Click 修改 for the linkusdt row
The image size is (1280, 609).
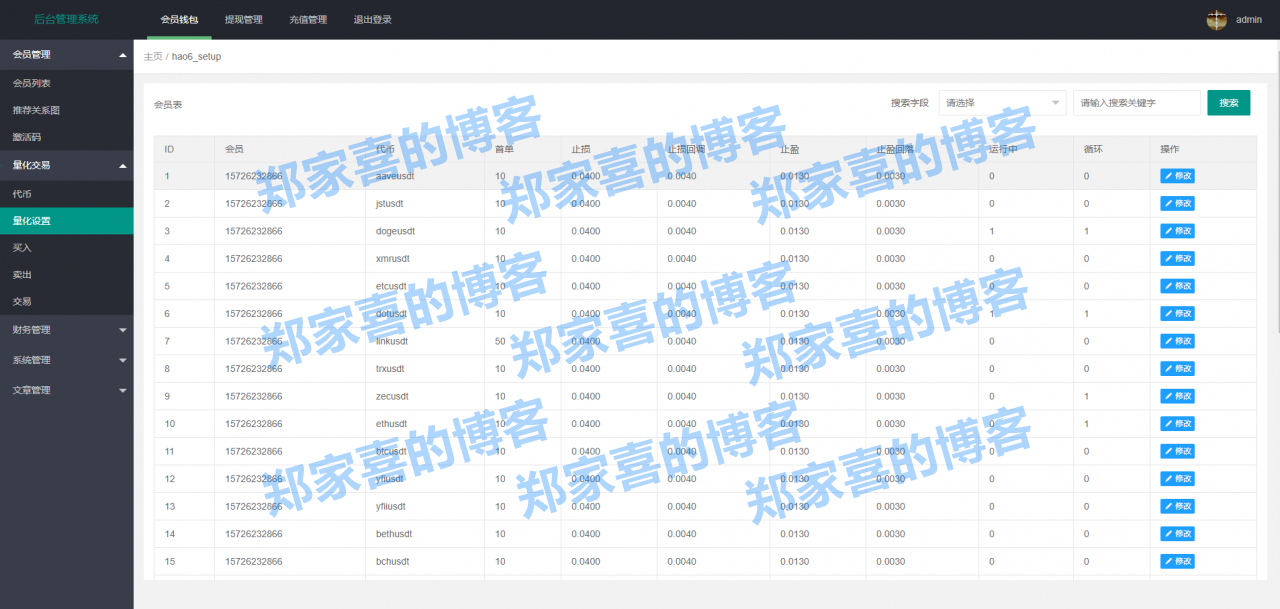pyautogui.click(x=1177, y=341)
